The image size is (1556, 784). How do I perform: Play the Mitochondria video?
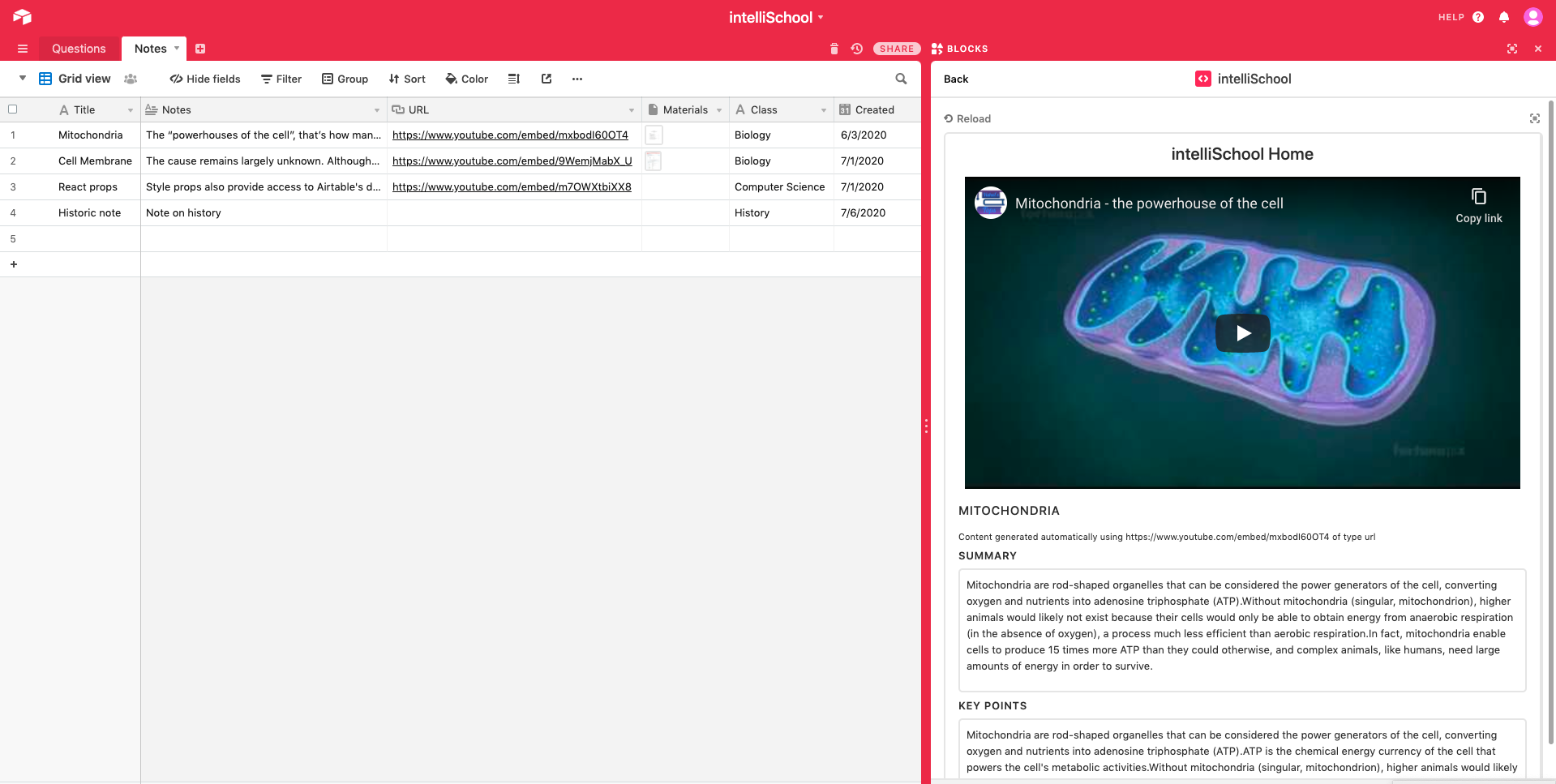point(1242,333)
